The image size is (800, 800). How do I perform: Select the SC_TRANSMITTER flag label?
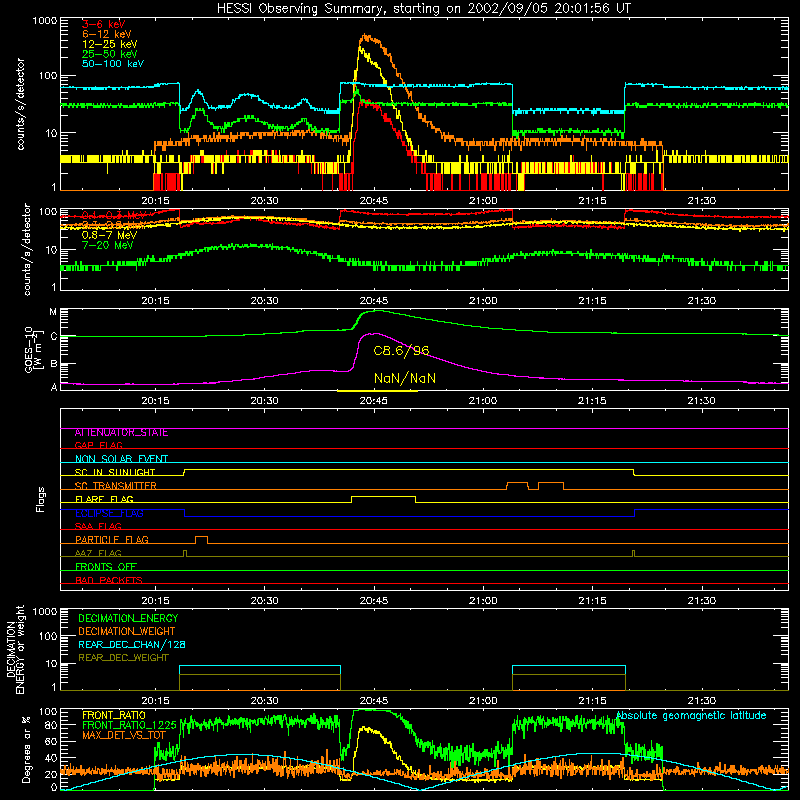click(116, 486)
